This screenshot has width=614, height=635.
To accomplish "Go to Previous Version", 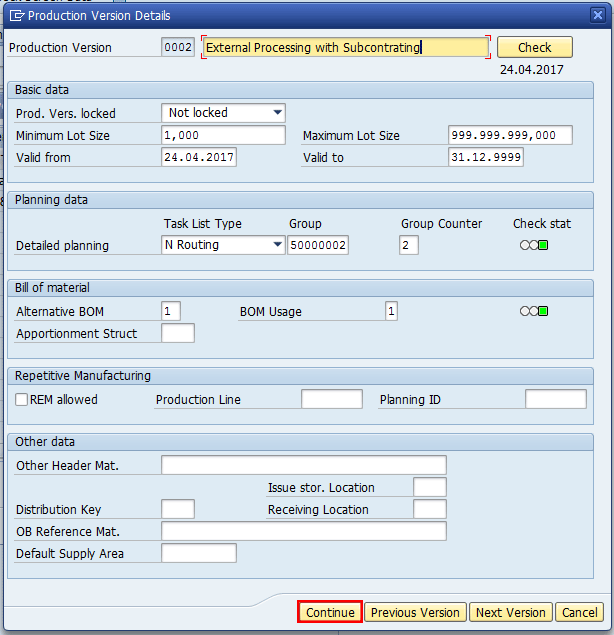I will (x=415, y=612).
